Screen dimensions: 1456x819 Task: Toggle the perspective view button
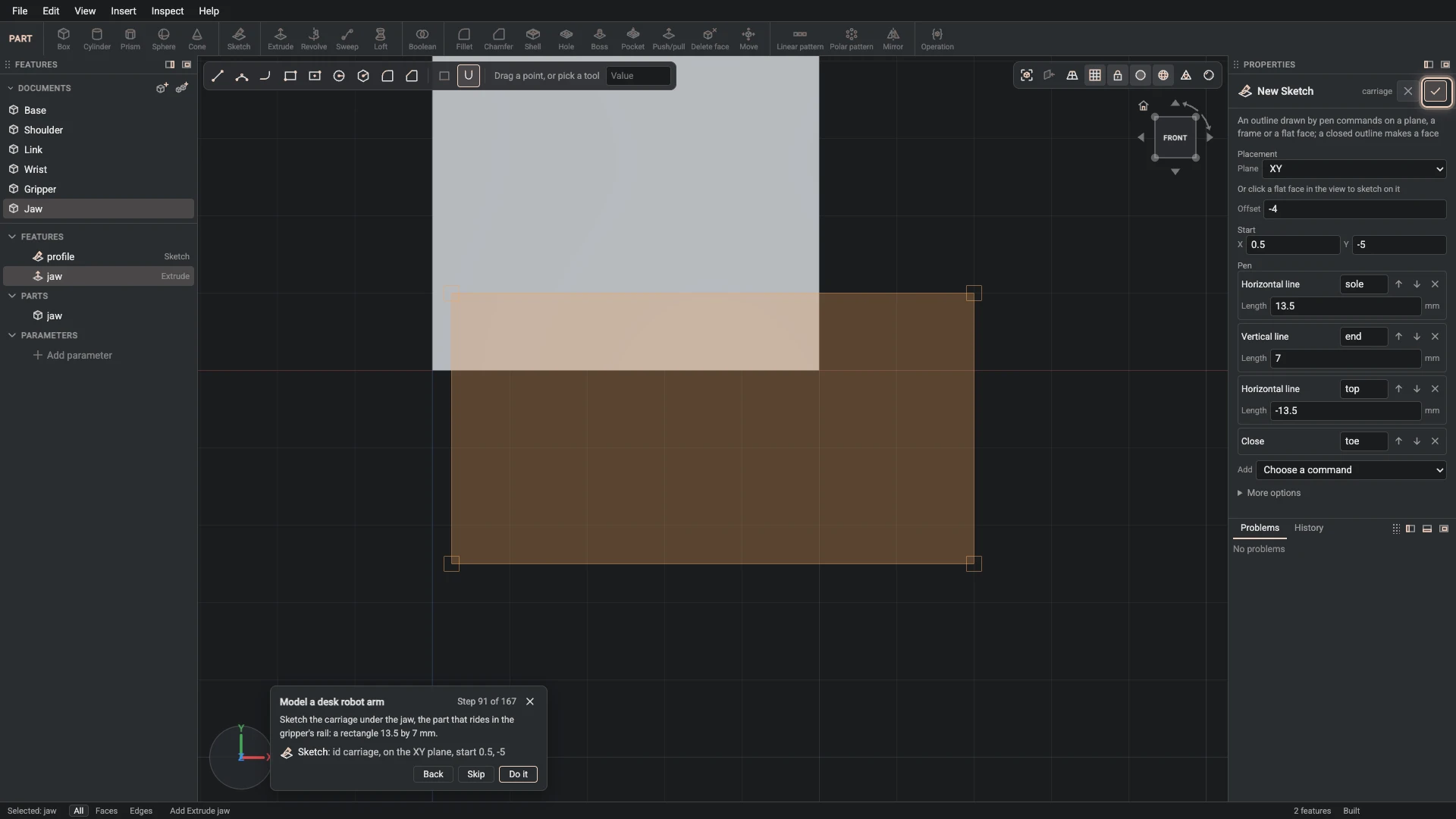[x=1072, y=75]
